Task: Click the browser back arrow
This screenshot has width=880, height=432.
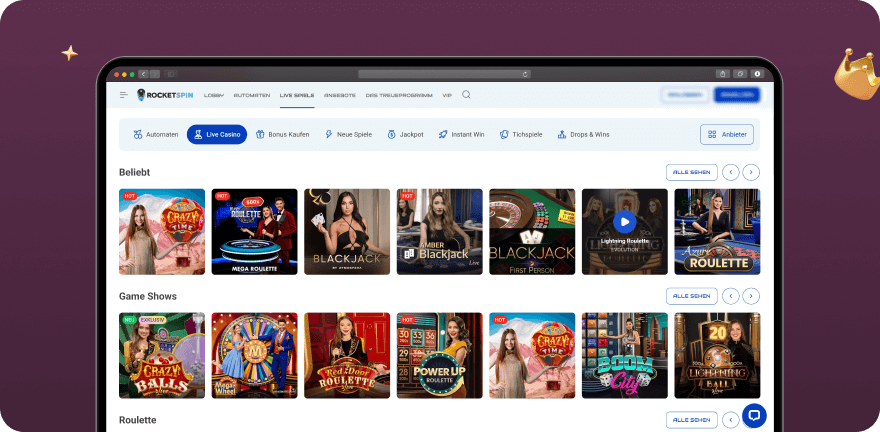Action: pyautogui.click(x=143, y=74)
